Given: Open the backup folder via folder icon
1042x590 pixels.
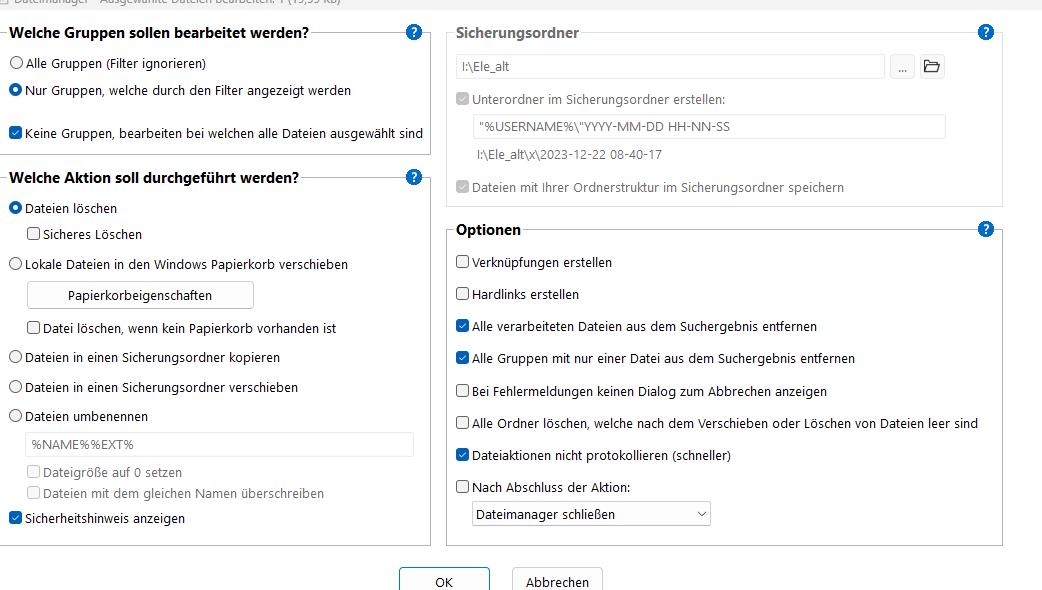Looking at the screenshot, I should coord(932,67).
